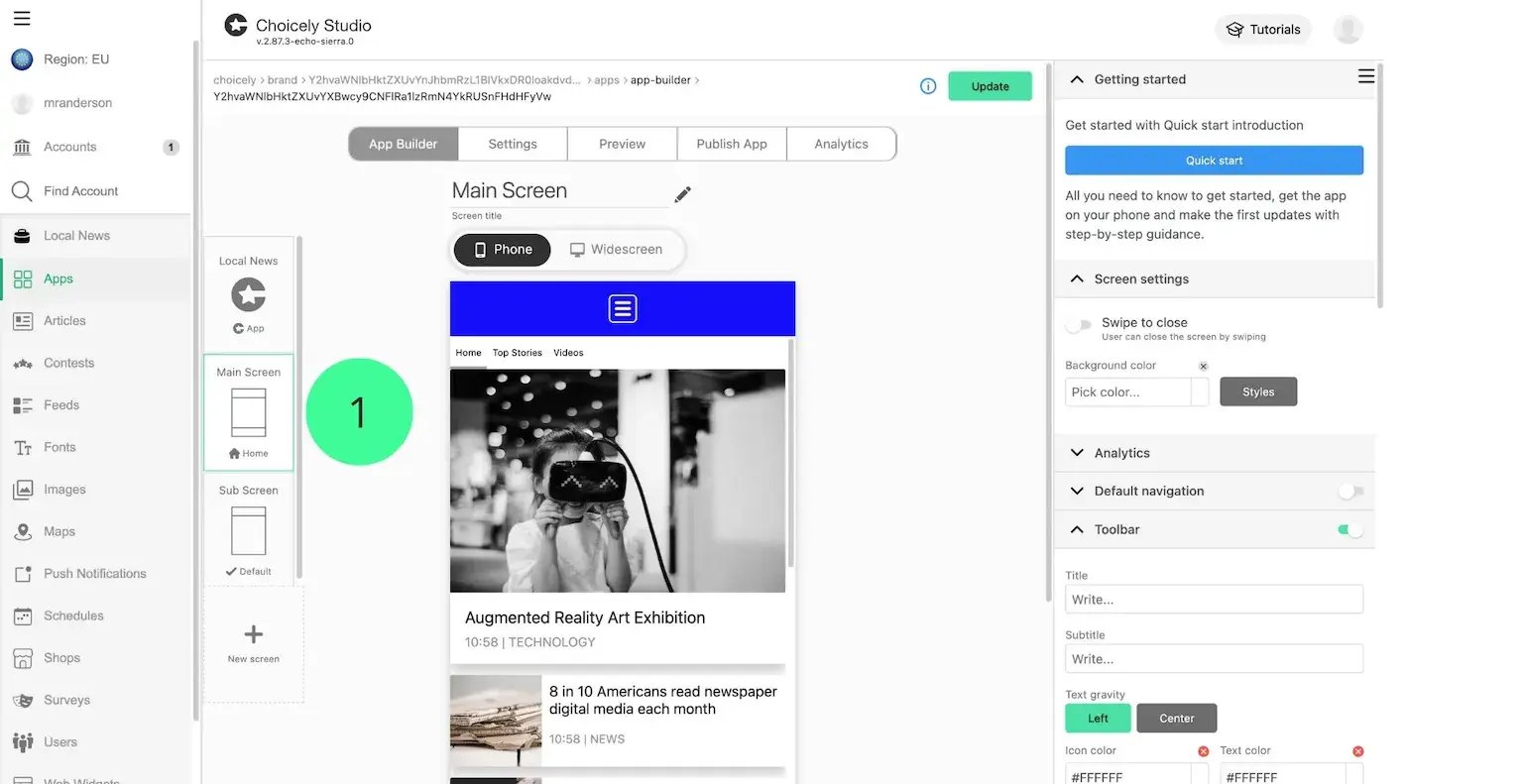
Task: Open the right panel options menu icon
Action: pos(1366,76)
